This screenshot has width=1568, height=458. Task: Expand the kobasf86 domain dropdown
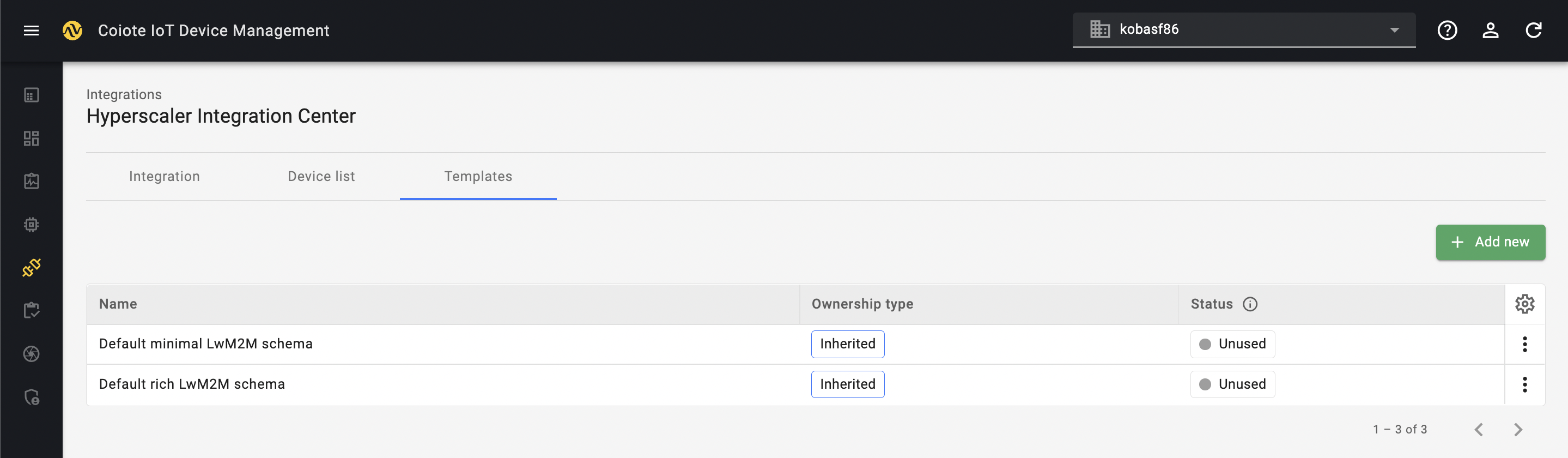(1244, 30)
